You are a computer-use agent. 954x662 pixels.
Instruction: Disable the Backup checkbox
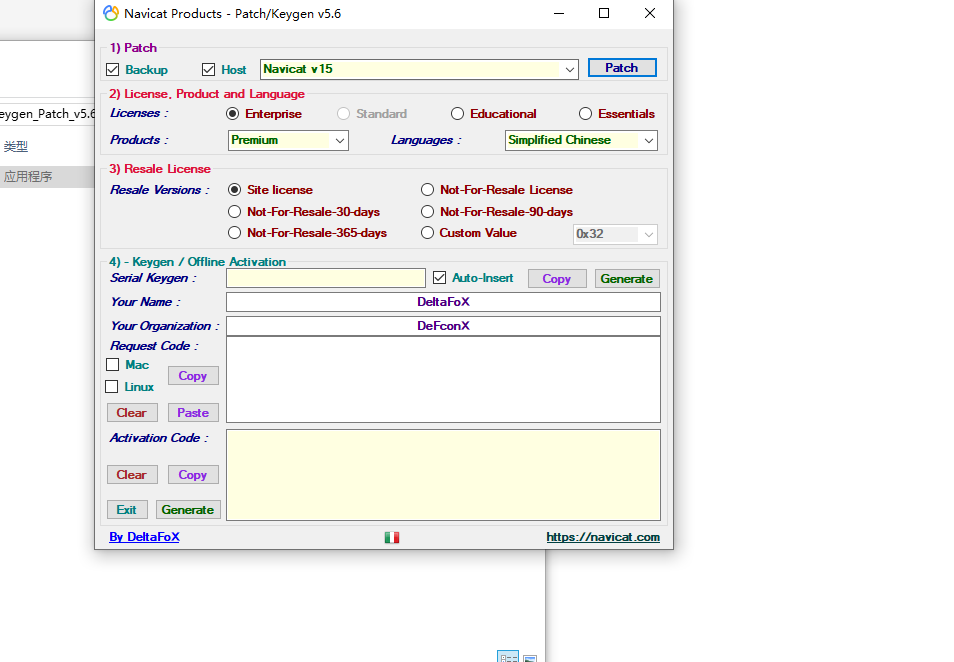(x=113, y=69)
